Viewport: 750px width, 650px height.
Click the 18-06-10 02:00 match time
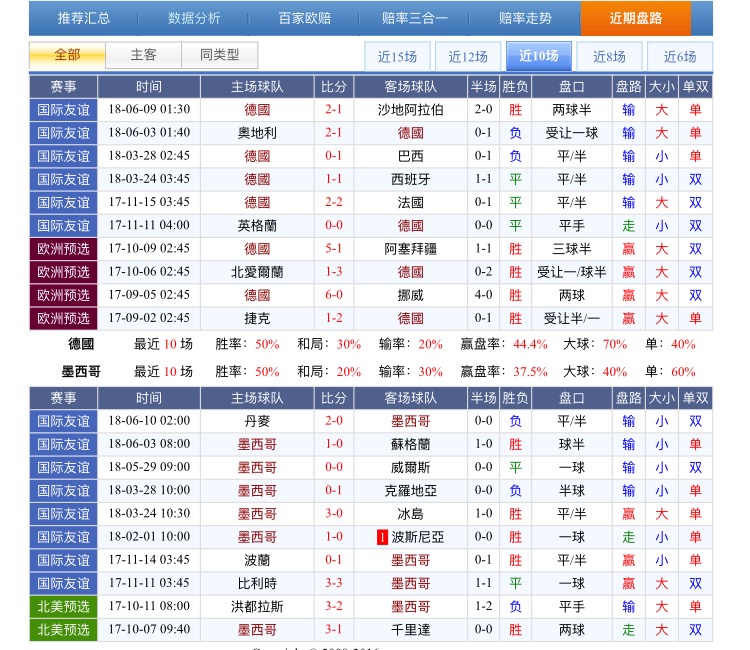point(149,421)
